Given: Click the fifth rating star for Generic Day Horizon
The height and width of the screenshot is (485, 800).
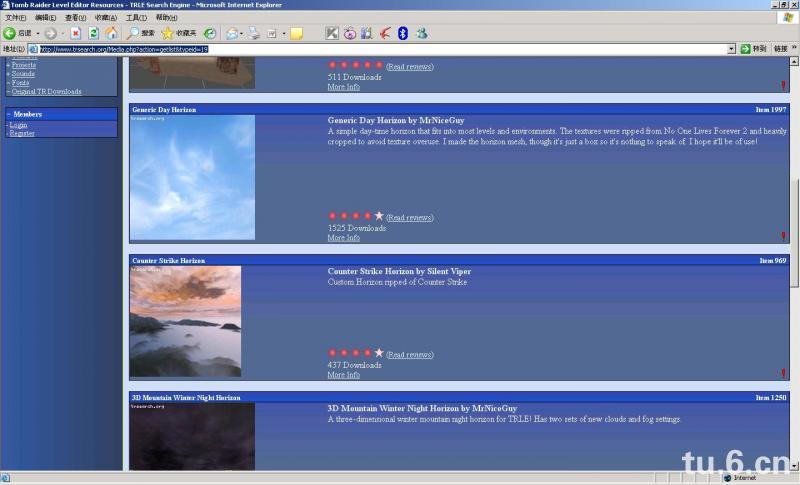Looking at the screenshot, I should point(379,215).
